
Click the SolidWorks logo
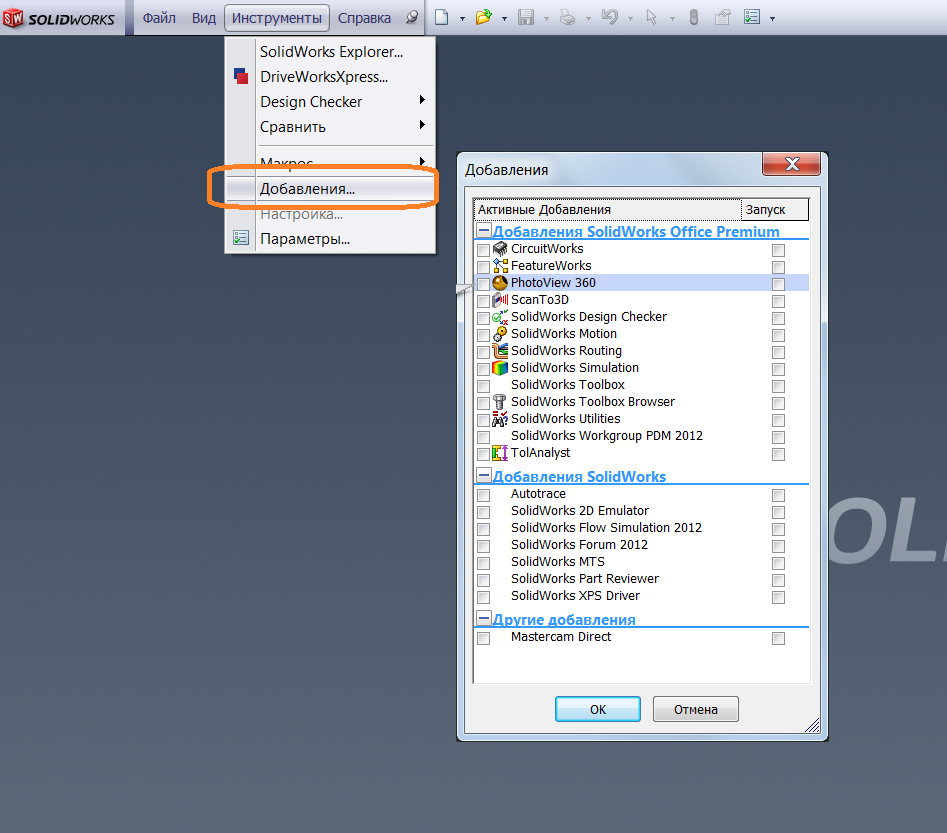click(x=59, y=18)
